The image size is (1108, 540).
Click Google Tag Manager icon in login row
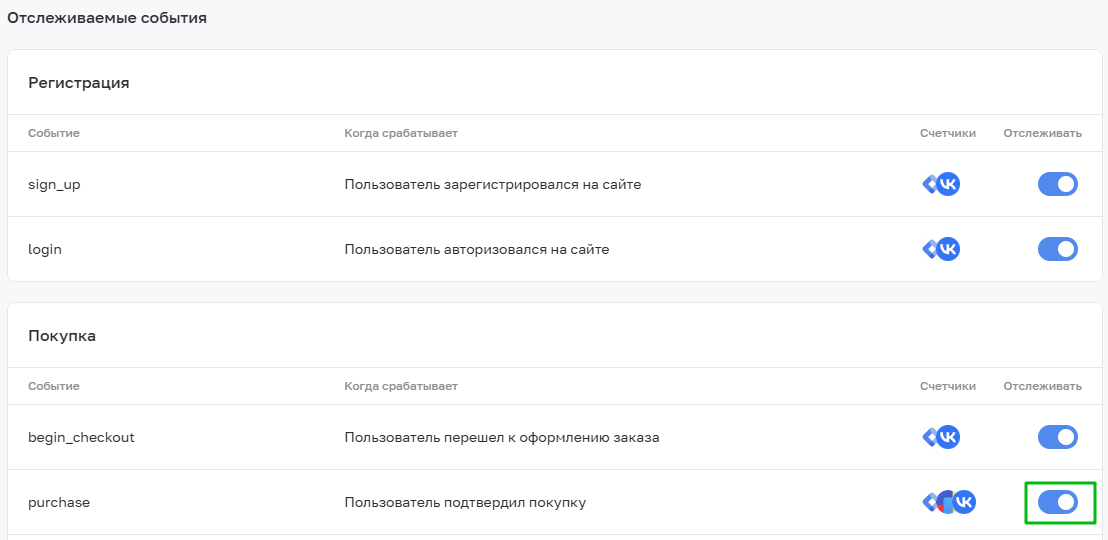tap(930, 250)
